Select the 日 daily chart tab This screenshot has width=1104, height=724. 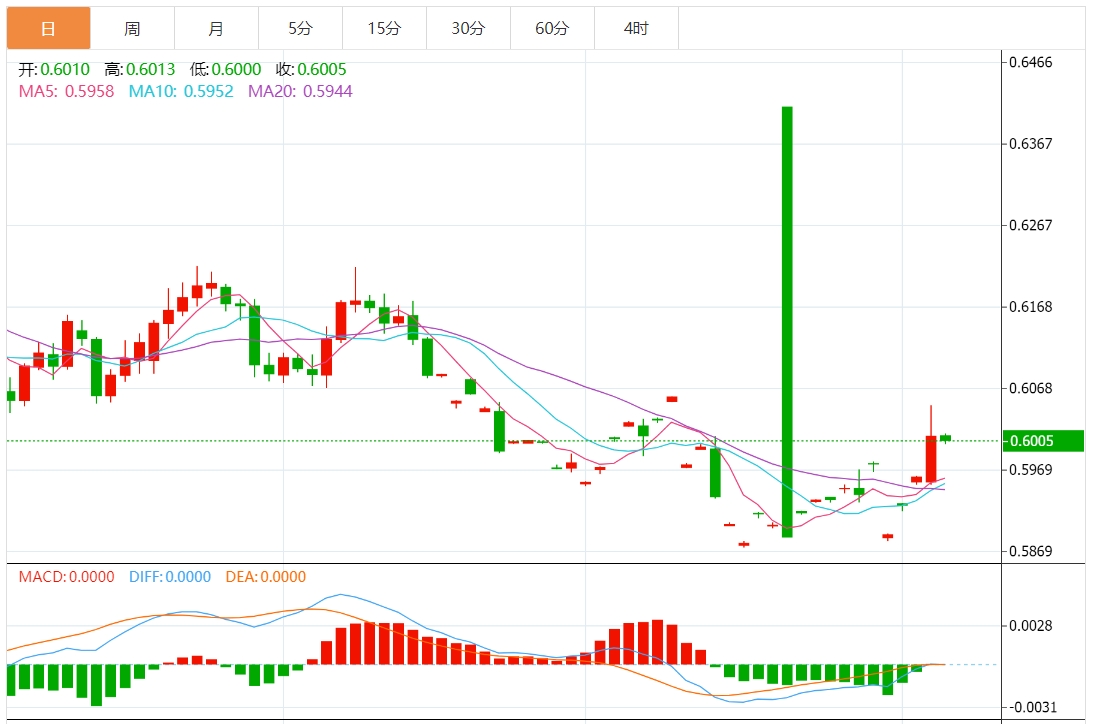tap(49, 28)
